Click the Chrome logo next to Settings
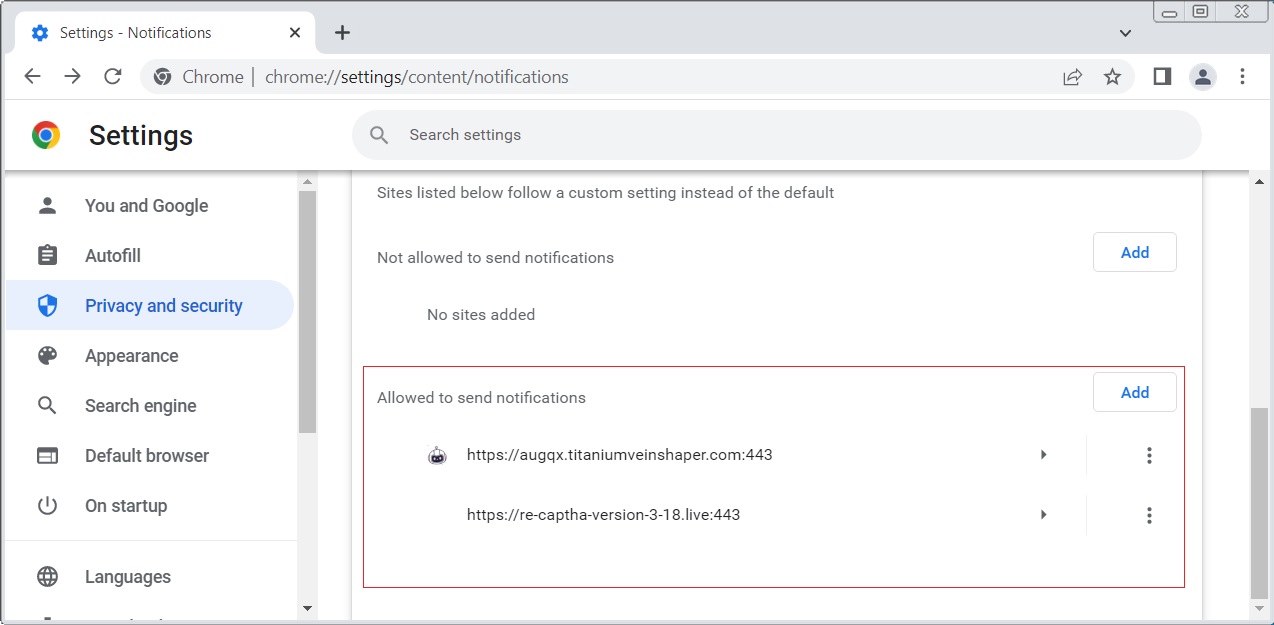1274x625 pixels. 46,135
